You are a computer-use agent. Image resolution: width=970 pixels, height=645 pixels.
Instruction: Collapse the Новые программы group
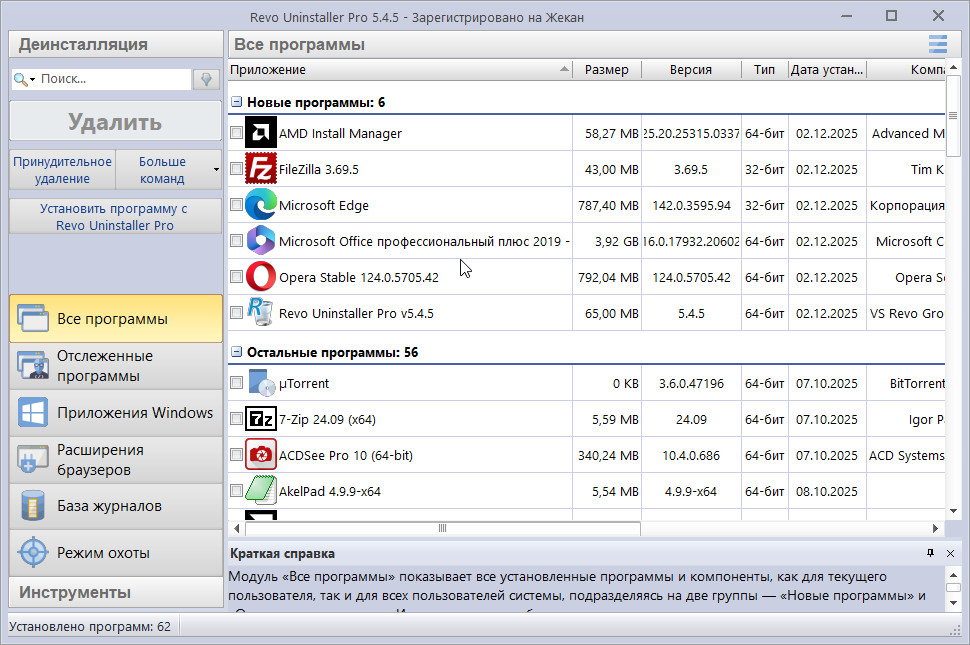(x=237, y=102)
